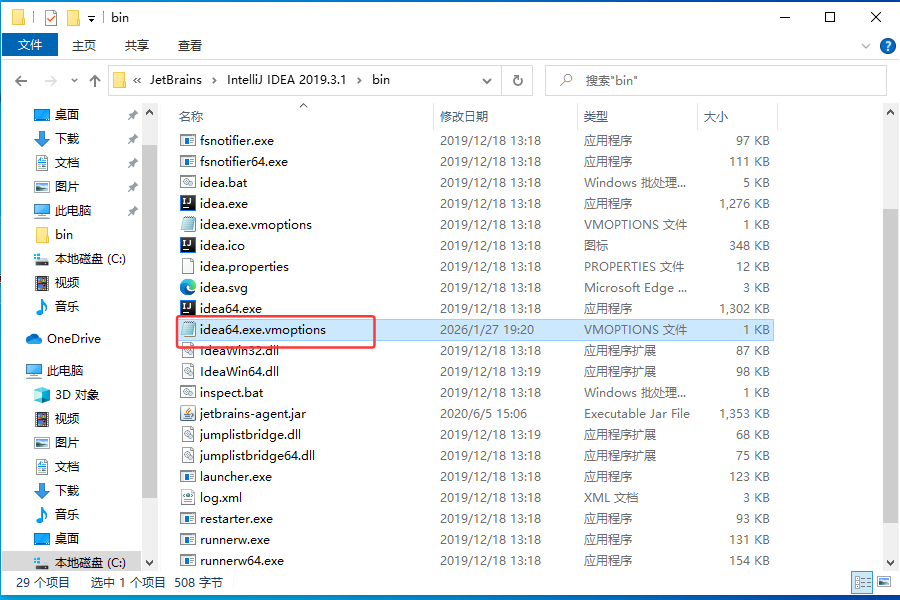Switch to large icons view layout

[x=885, y=583]
